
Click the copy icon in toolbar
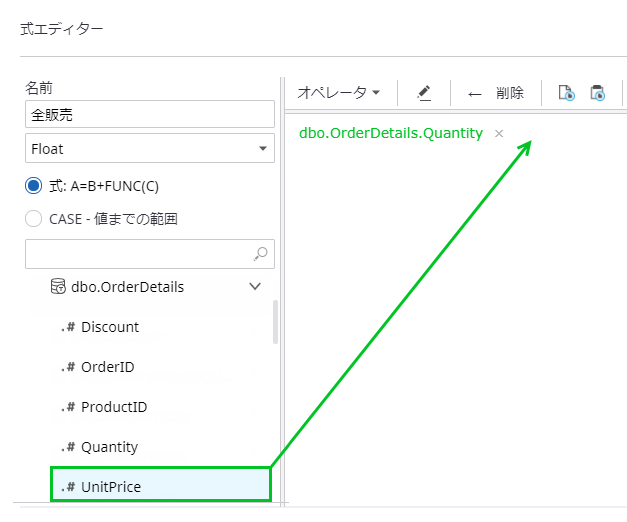click(x=566, y=93)
